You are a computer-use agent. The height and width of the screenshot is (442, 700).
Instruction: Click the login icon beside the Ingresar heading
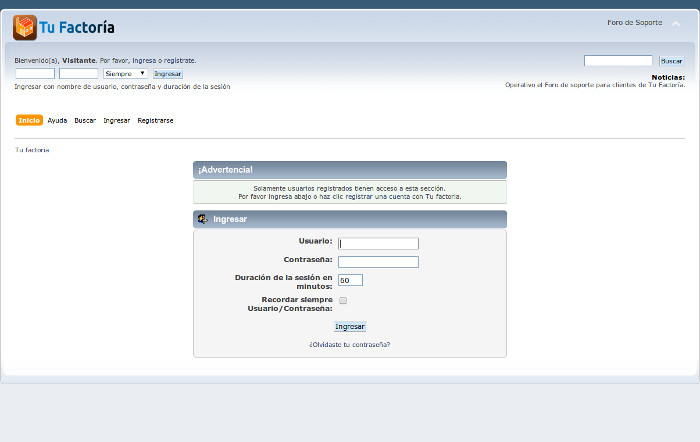pyautogui.click(x=203, y=219)
